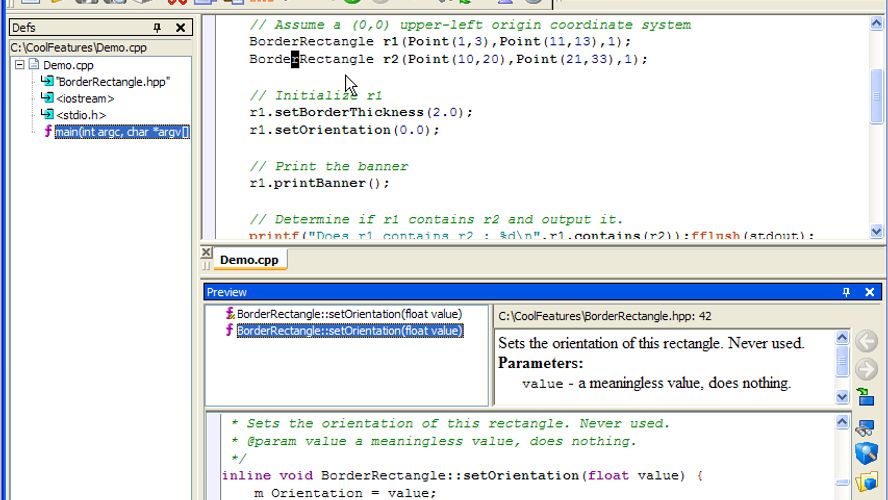888x500 pixels.
Task: Select <iostream> include entry
Action: pyautogui.click(x=85, y=99)
